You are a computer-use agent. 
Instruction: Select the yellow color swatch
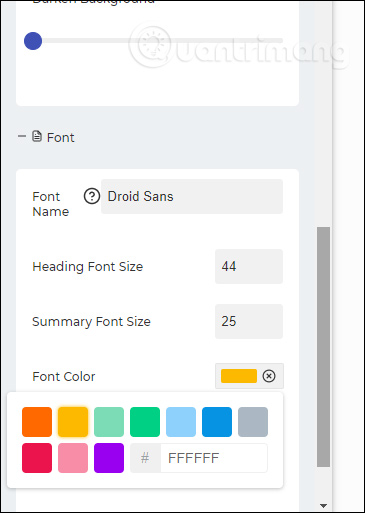(x=73, y=422)
